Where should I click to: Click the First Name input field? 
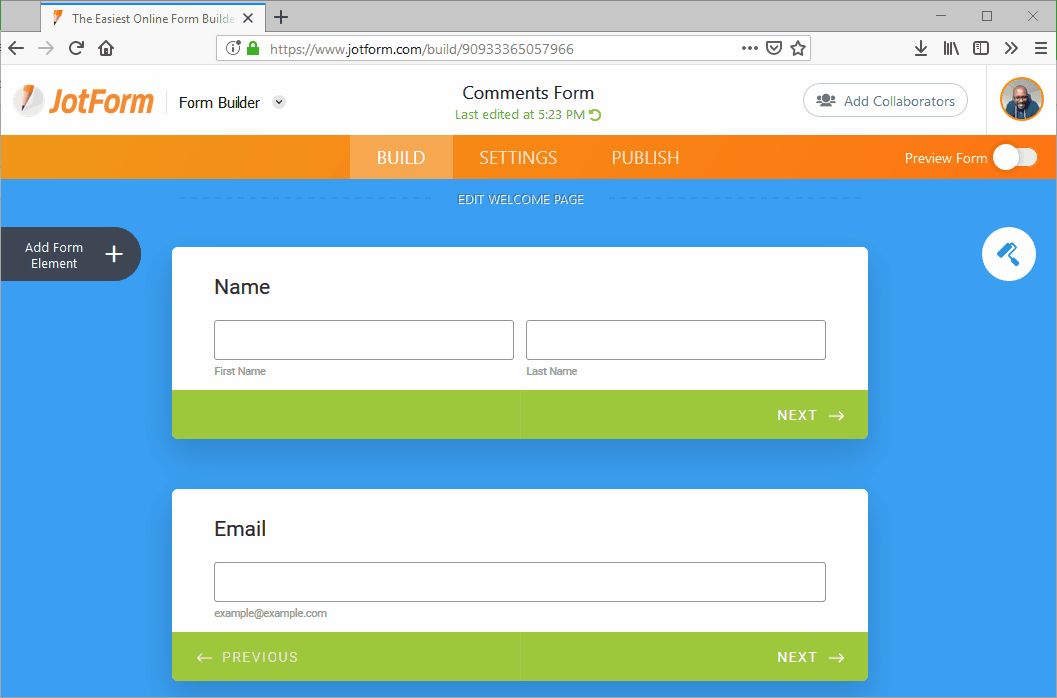click(364, 340)
